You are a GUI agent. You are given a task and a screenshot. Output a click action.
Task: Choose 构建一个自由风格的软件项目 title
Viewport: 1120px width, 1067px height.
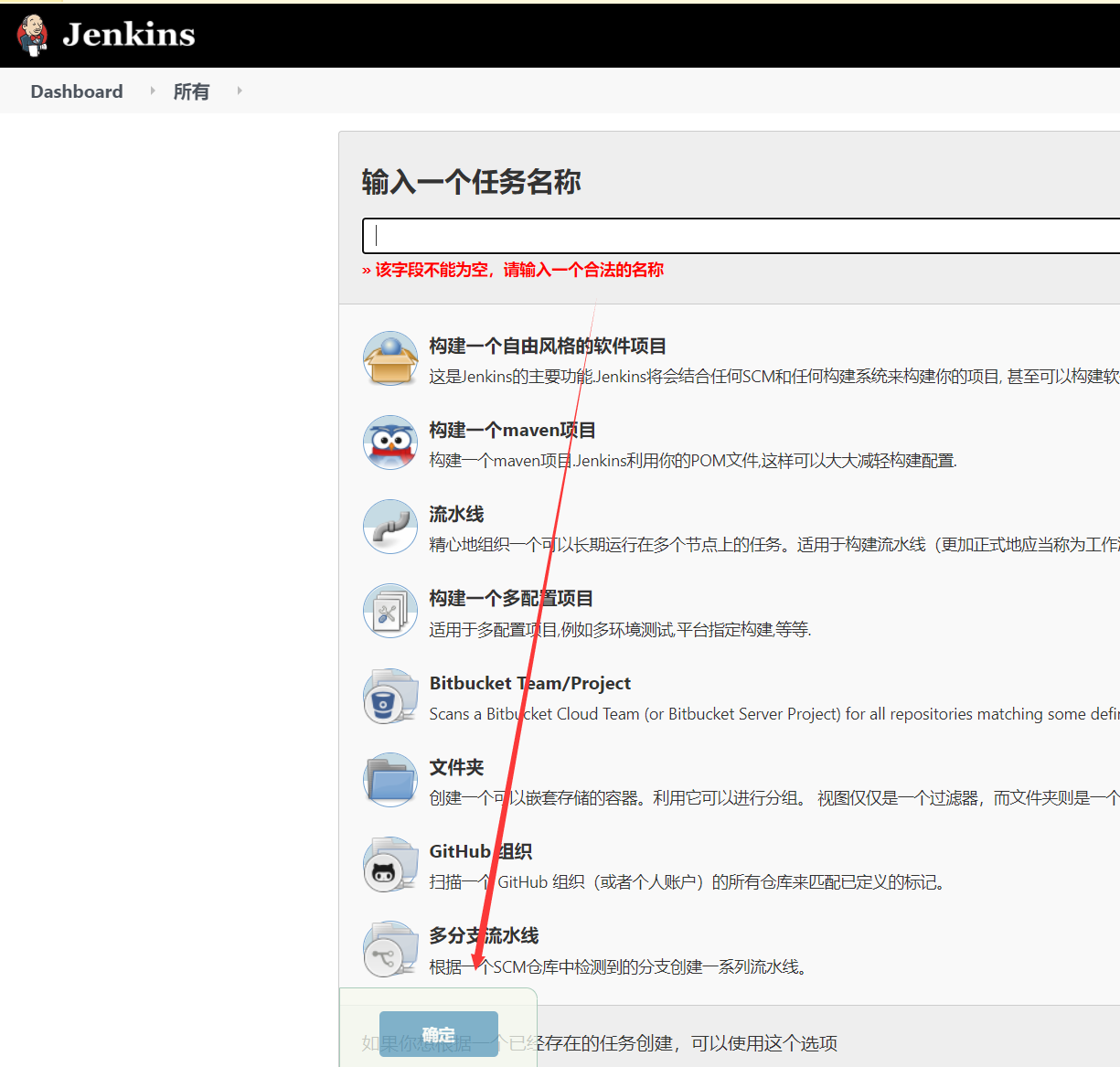(548, 346)
